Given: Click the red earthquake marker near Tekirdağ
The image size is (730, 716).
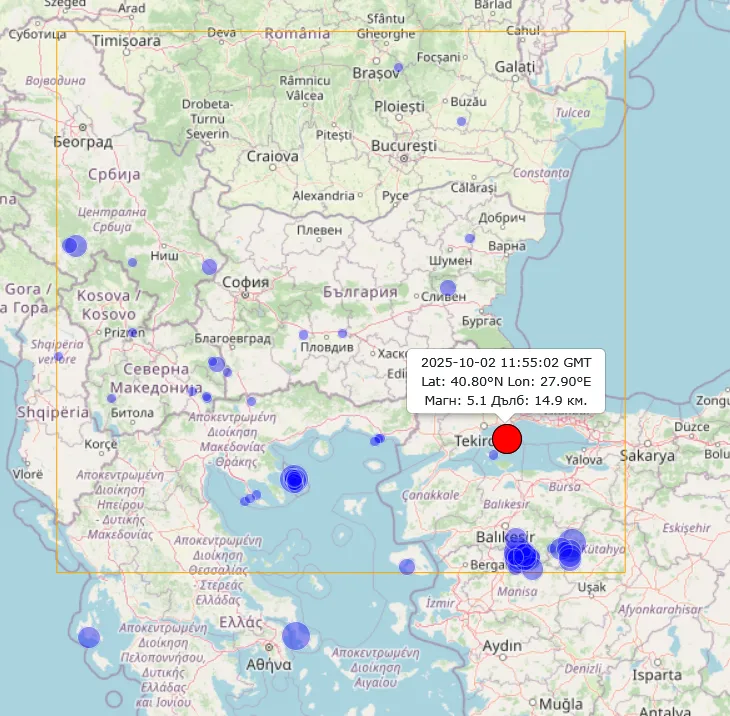Looking at the screenshot, I should click(x=507, y=438).
